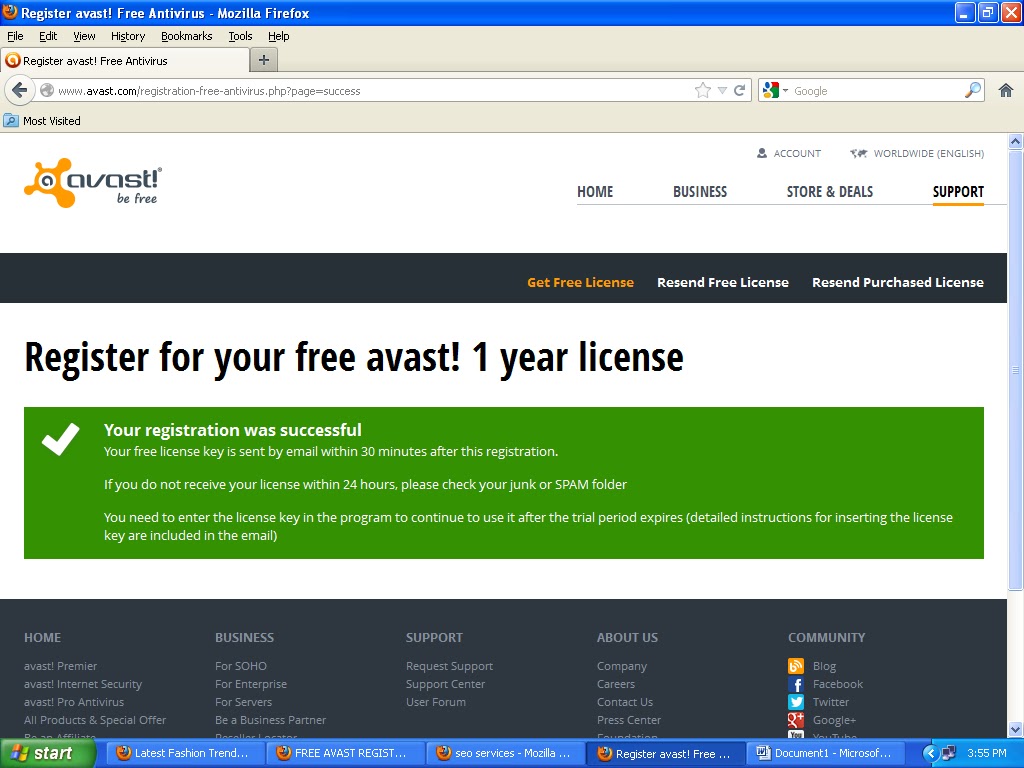Open avast! Premier footer link
Image resolution: width=1024 pixels, height=768 pixels.
coord(61,666)
